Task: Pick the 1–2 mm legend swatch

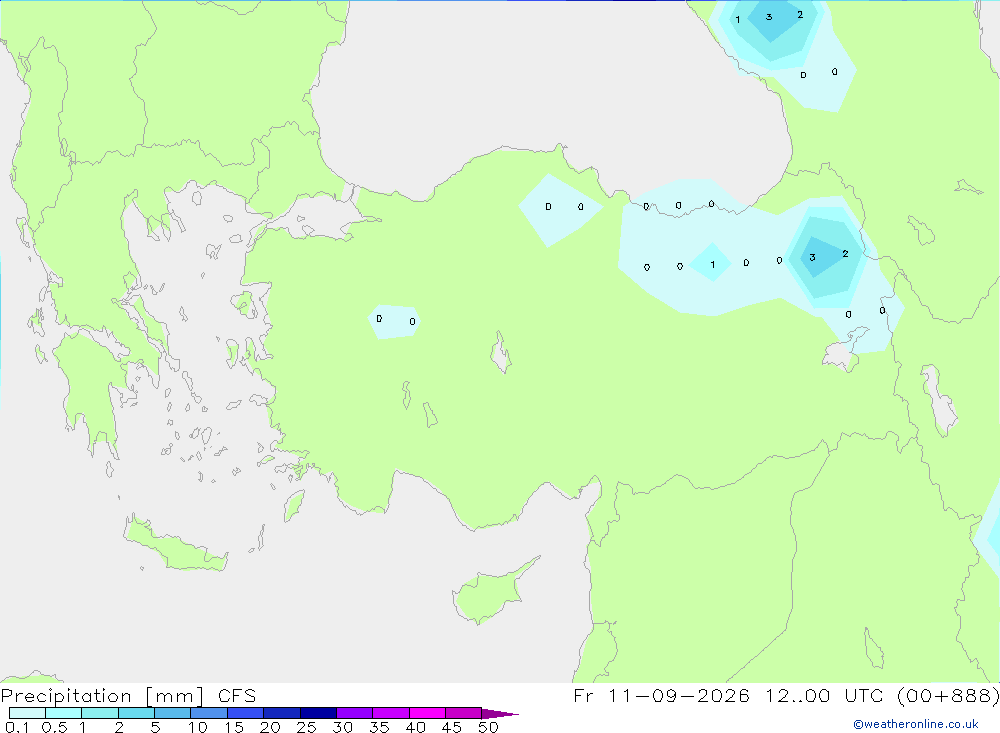Action: coord(99,713)
